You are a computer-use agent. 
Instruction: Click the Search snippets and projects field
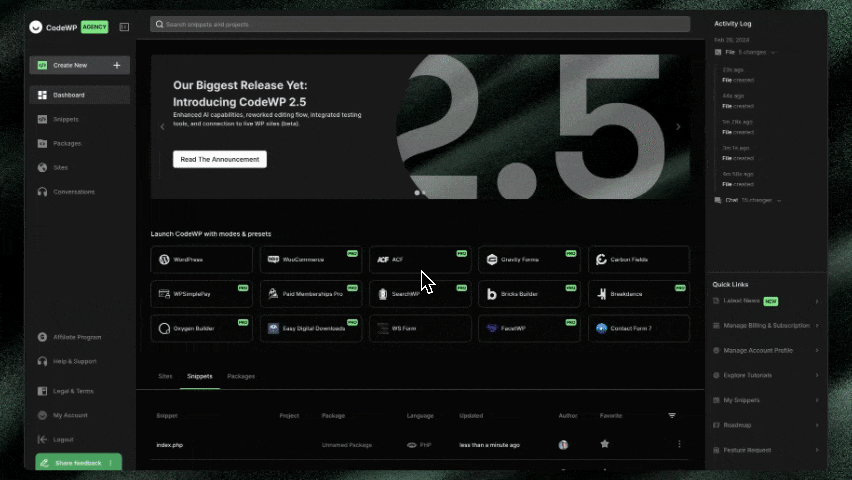click(x=420, y=24)
